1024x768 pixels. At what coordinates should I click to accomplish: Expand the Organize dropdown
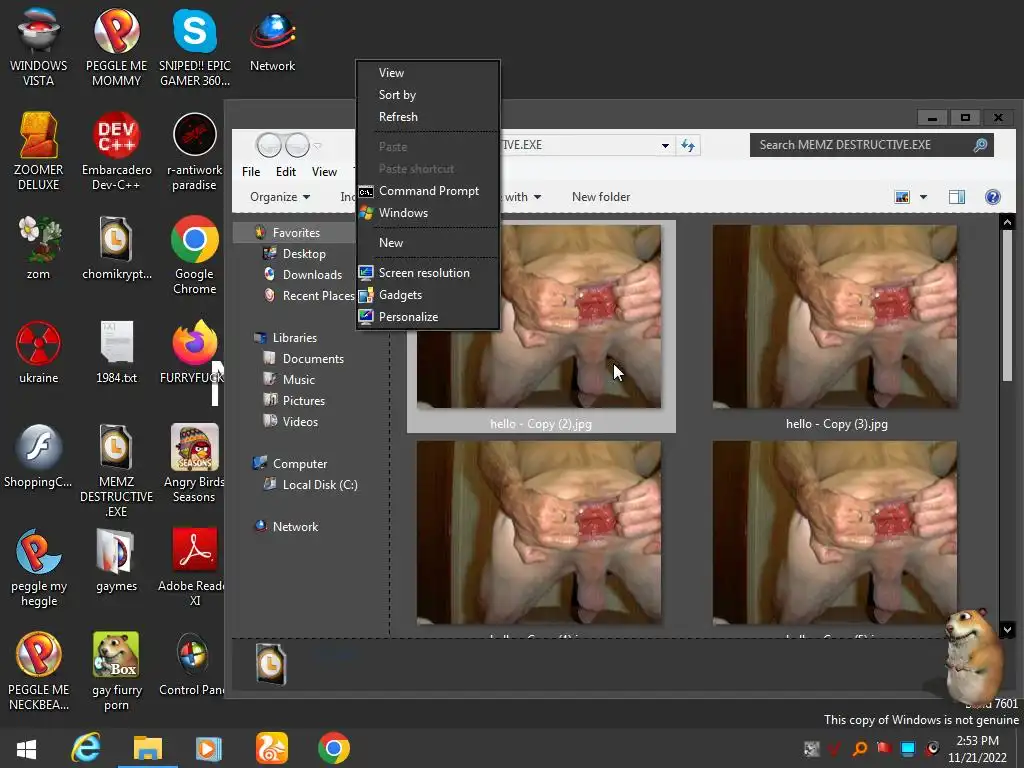click(280, 197)
